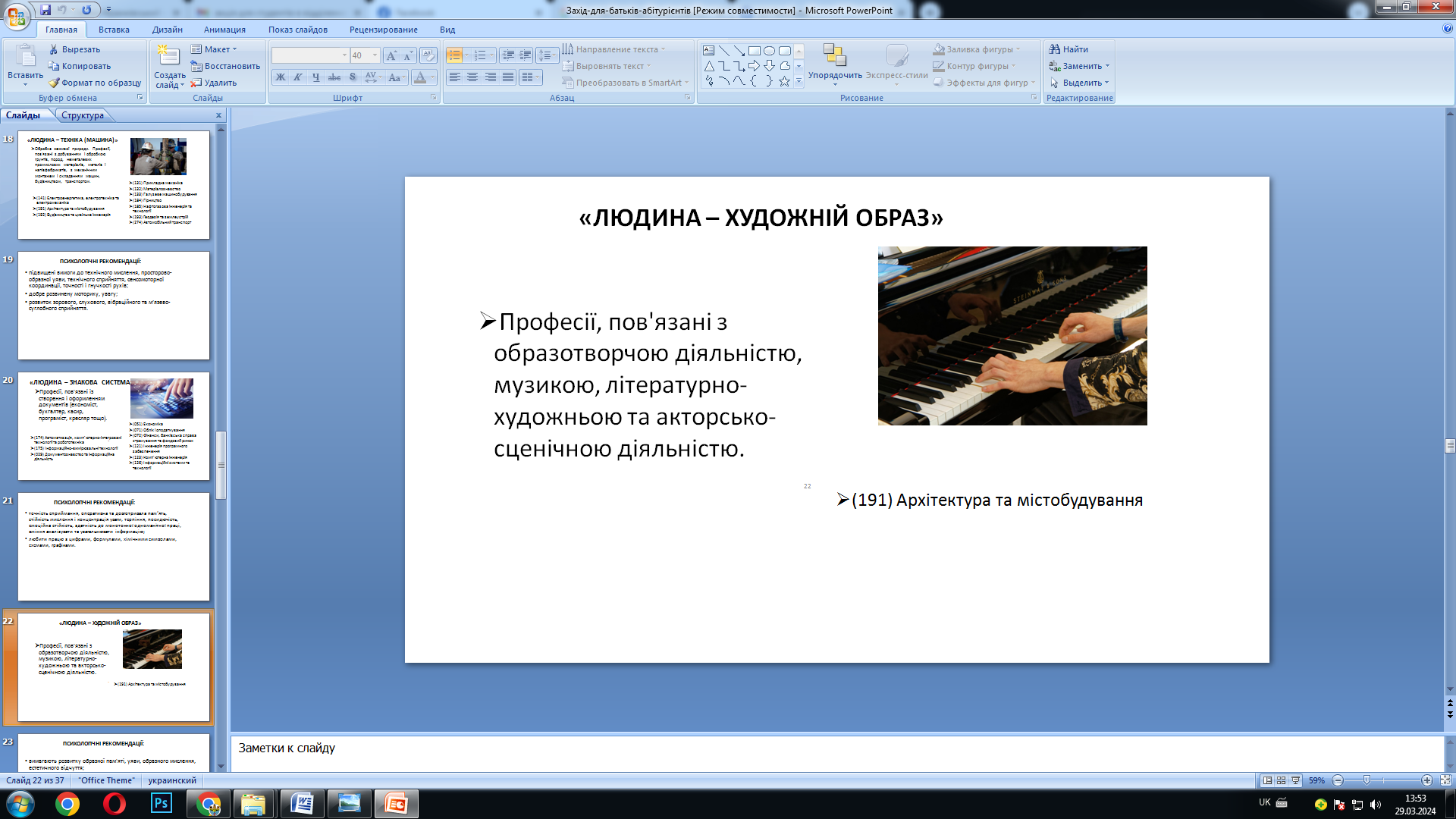Open the Вставка ribbon tab
The height and width of the screenshot is (819, 1456).
[x=114, y=30]
